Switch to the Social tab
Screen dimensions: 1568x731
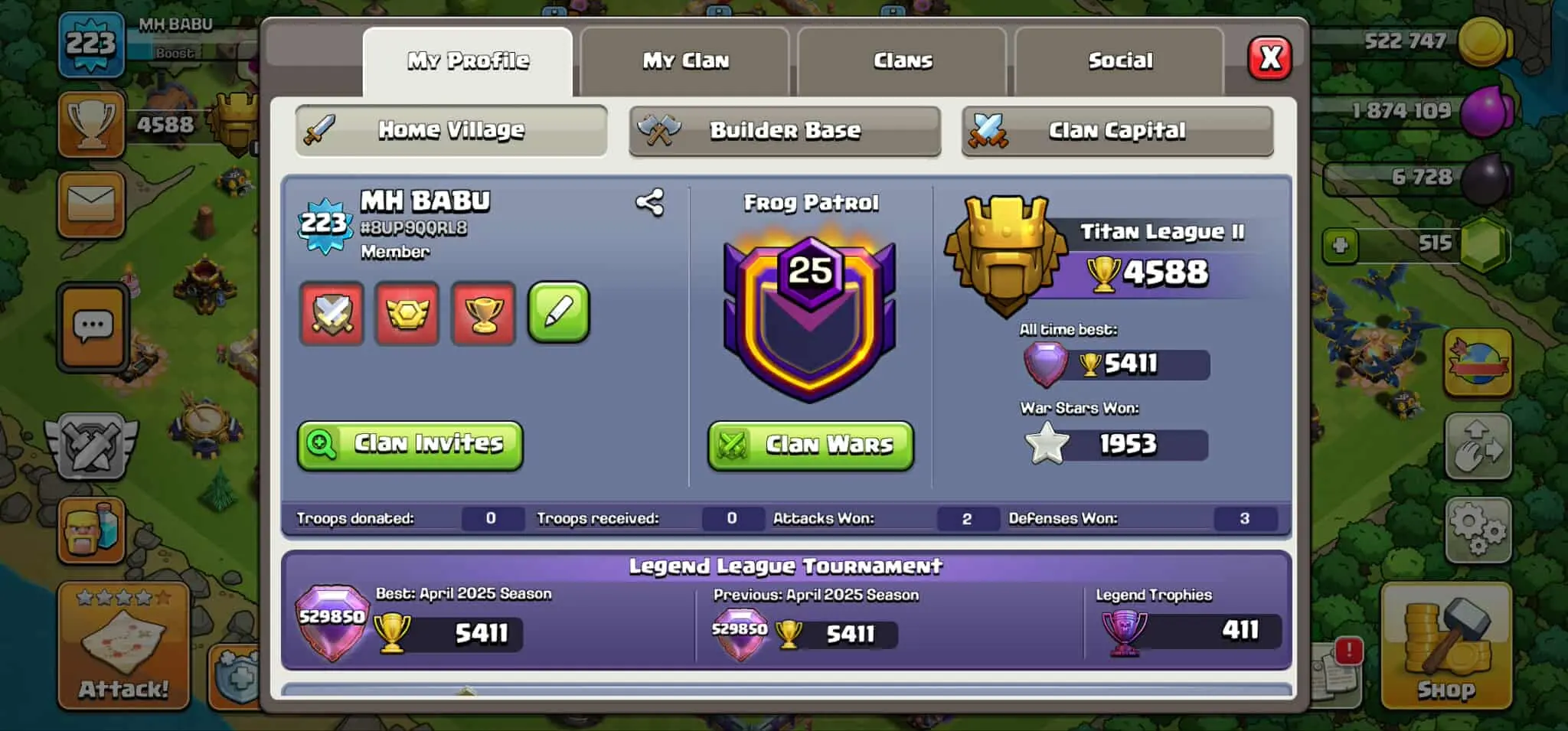coord(1120,61)
